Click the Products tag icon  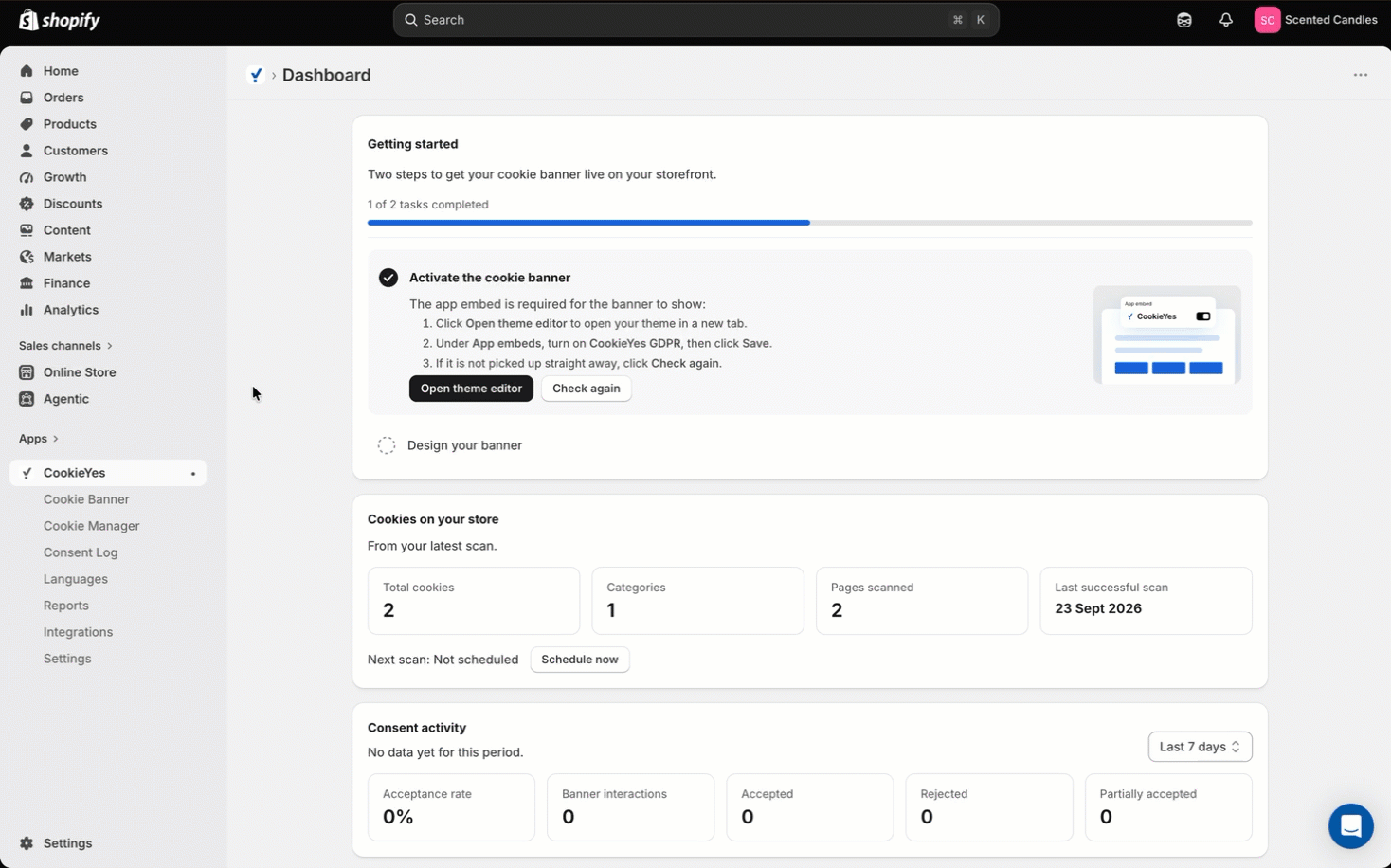27,124
